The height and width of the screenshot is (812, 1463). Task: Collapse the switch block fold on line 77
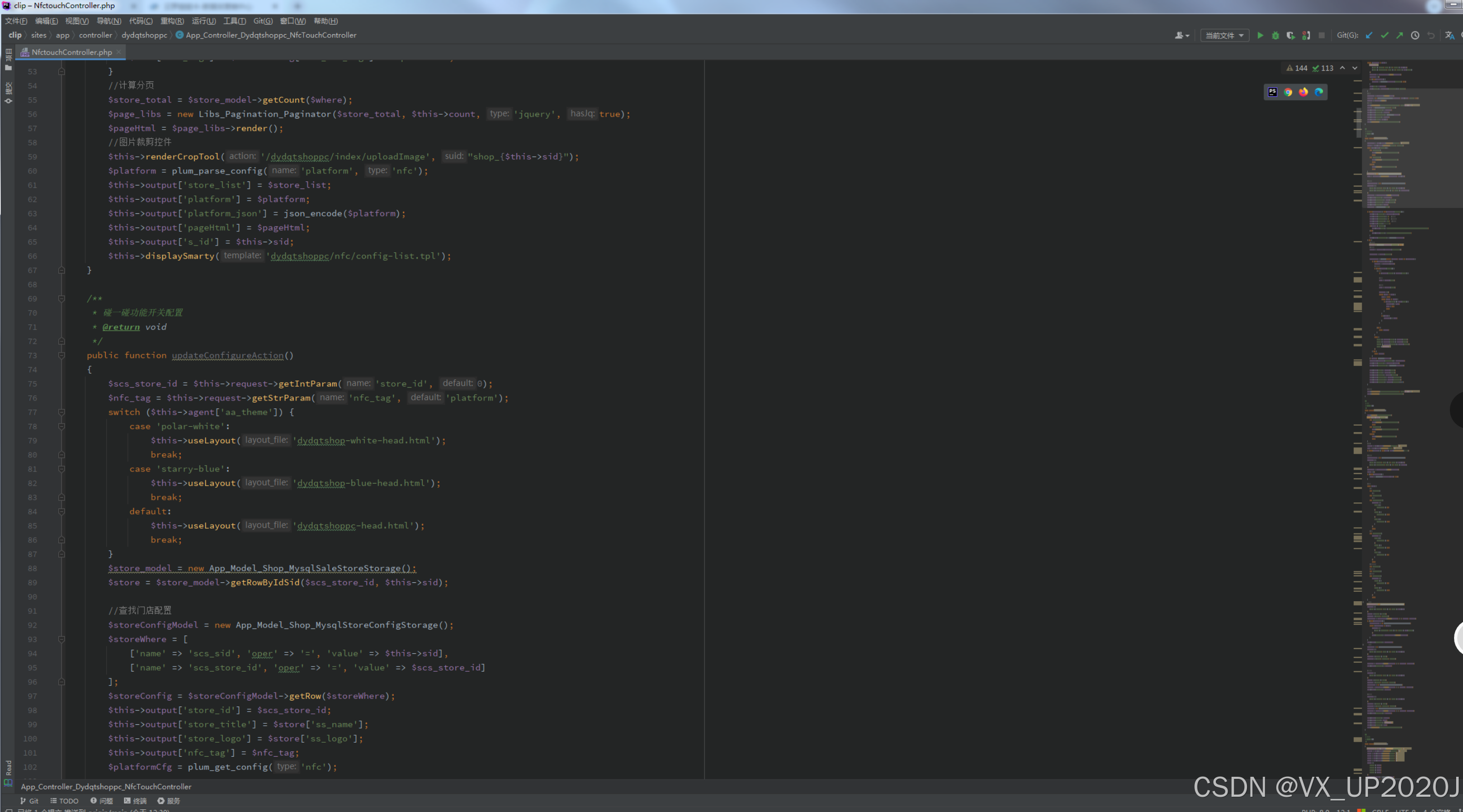pos(62,412)
